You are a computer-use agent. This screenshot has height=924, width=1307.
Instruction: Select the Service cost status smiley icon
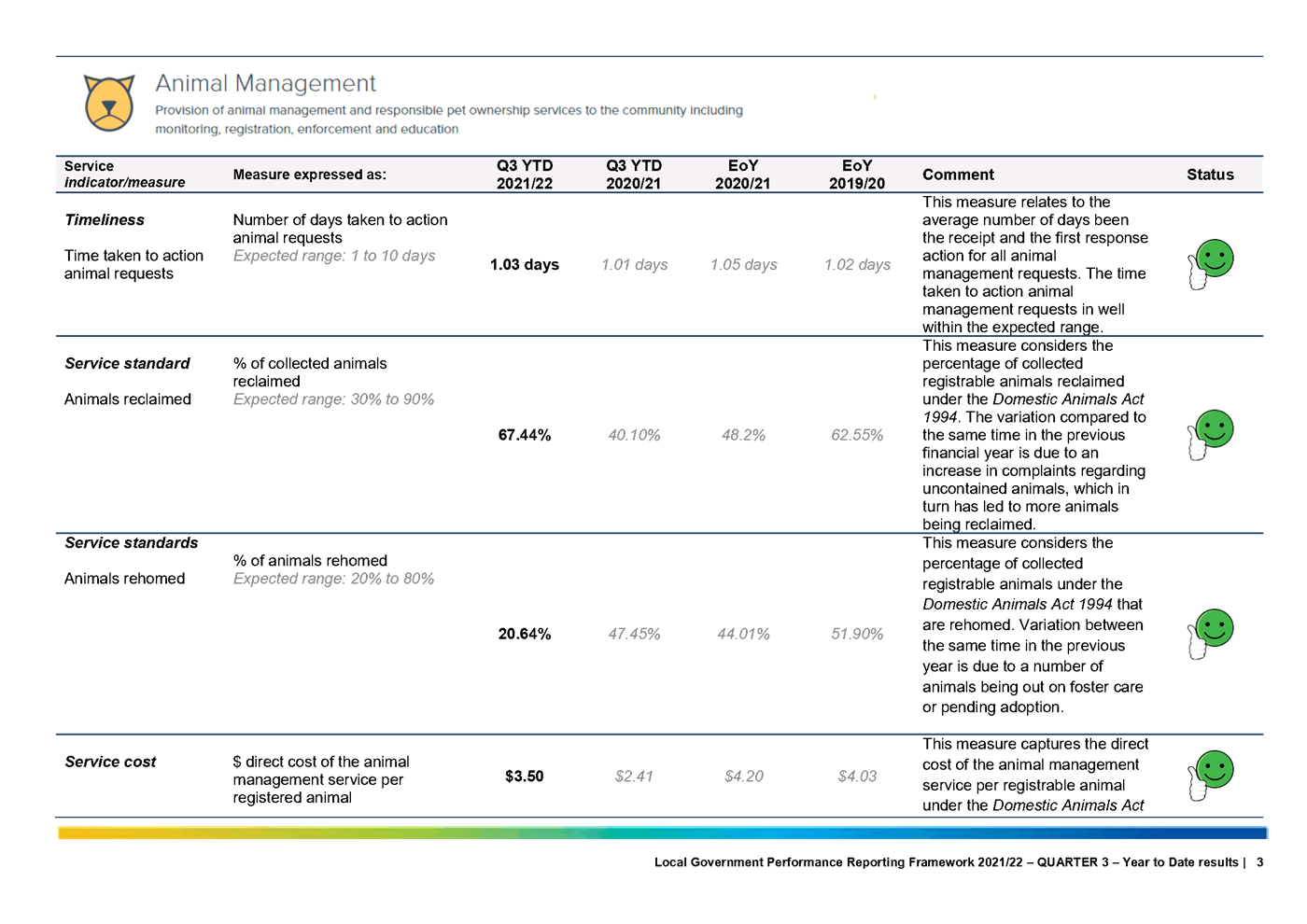click(x=1212, y=774)
